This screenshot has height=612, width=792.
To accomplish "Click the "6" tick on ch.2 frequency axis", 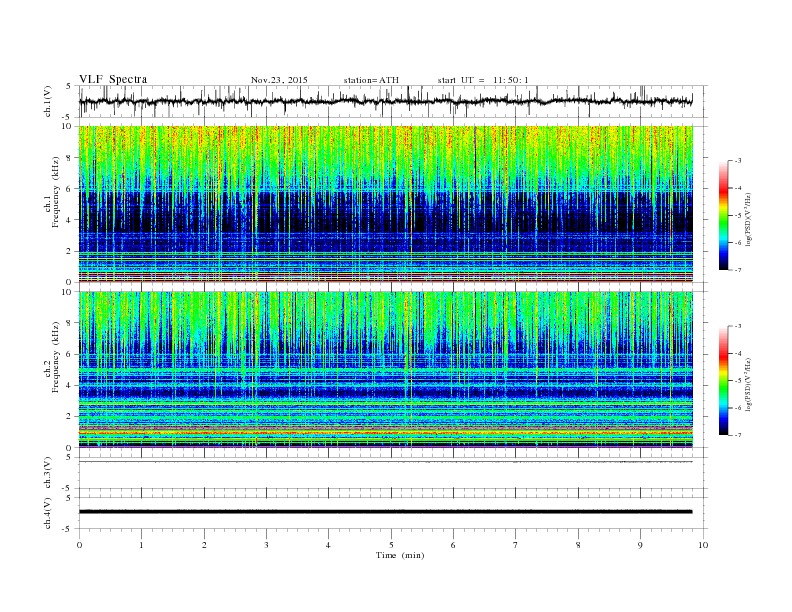I will tap(69, 354).
